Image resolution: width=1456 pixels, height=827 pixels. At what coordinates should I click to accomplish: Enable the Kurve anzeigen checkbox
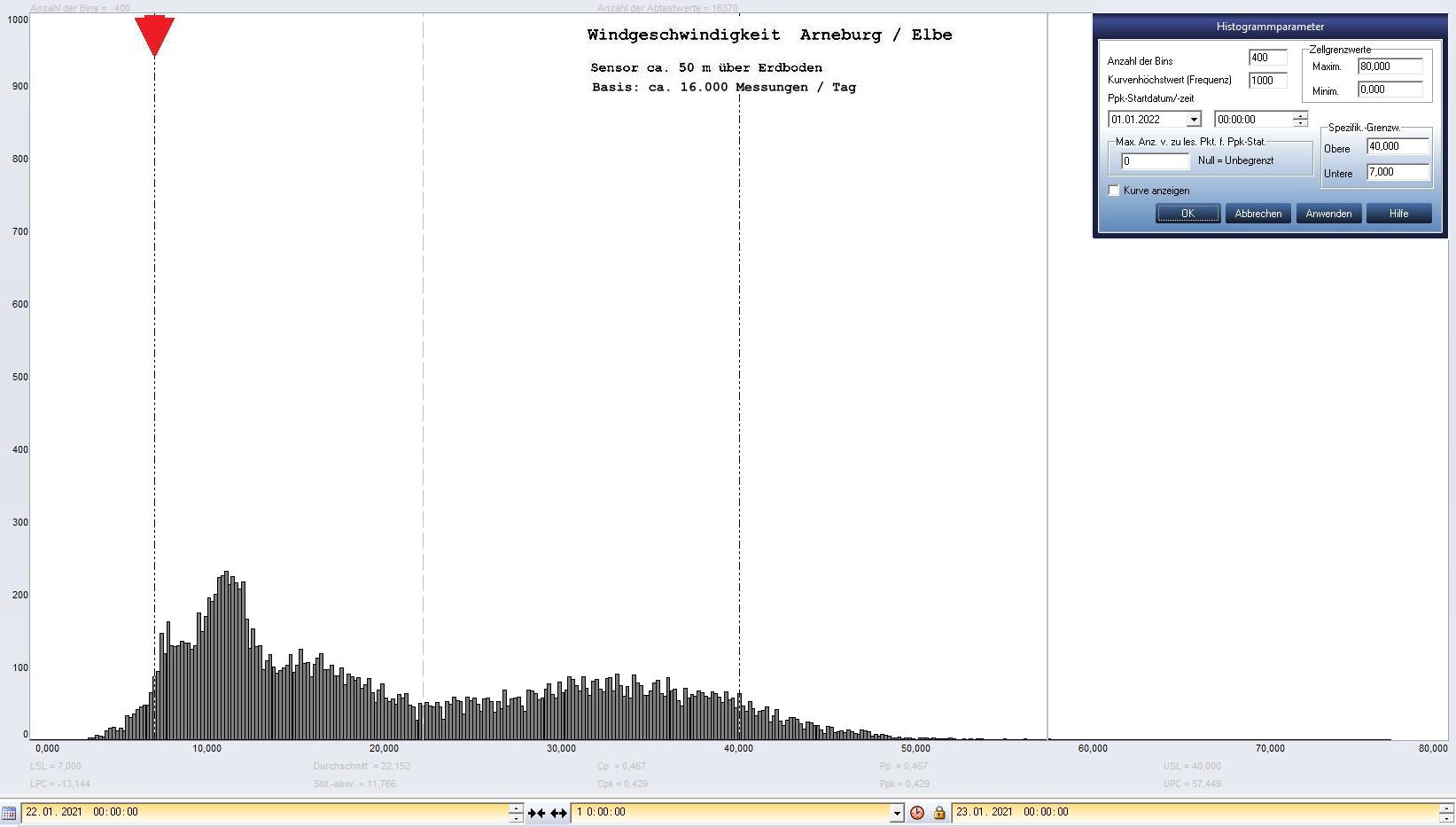coord(1114,191)
